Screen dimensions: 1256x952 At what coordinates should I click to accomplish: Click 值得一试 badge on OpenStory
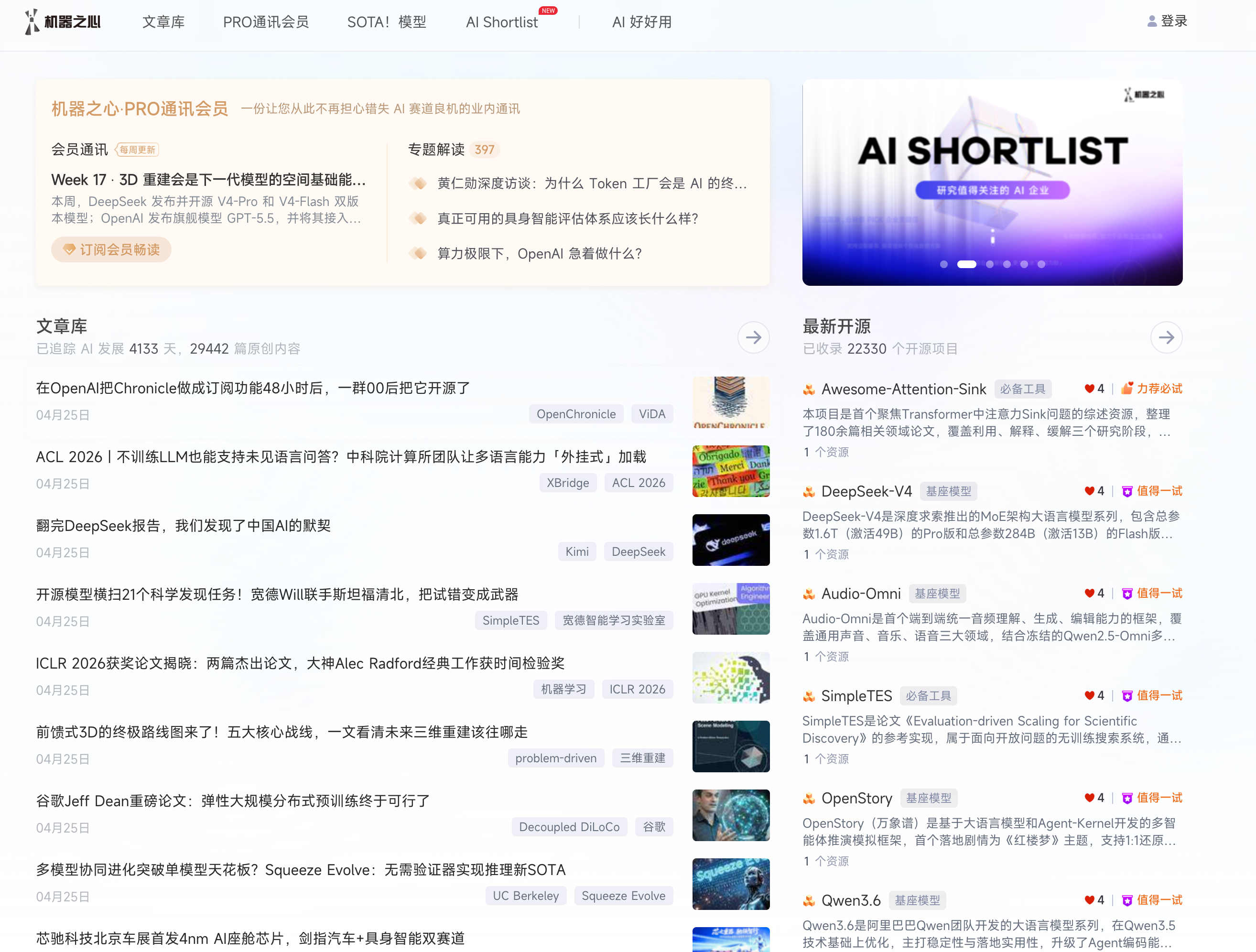(x=1152, y=798)
